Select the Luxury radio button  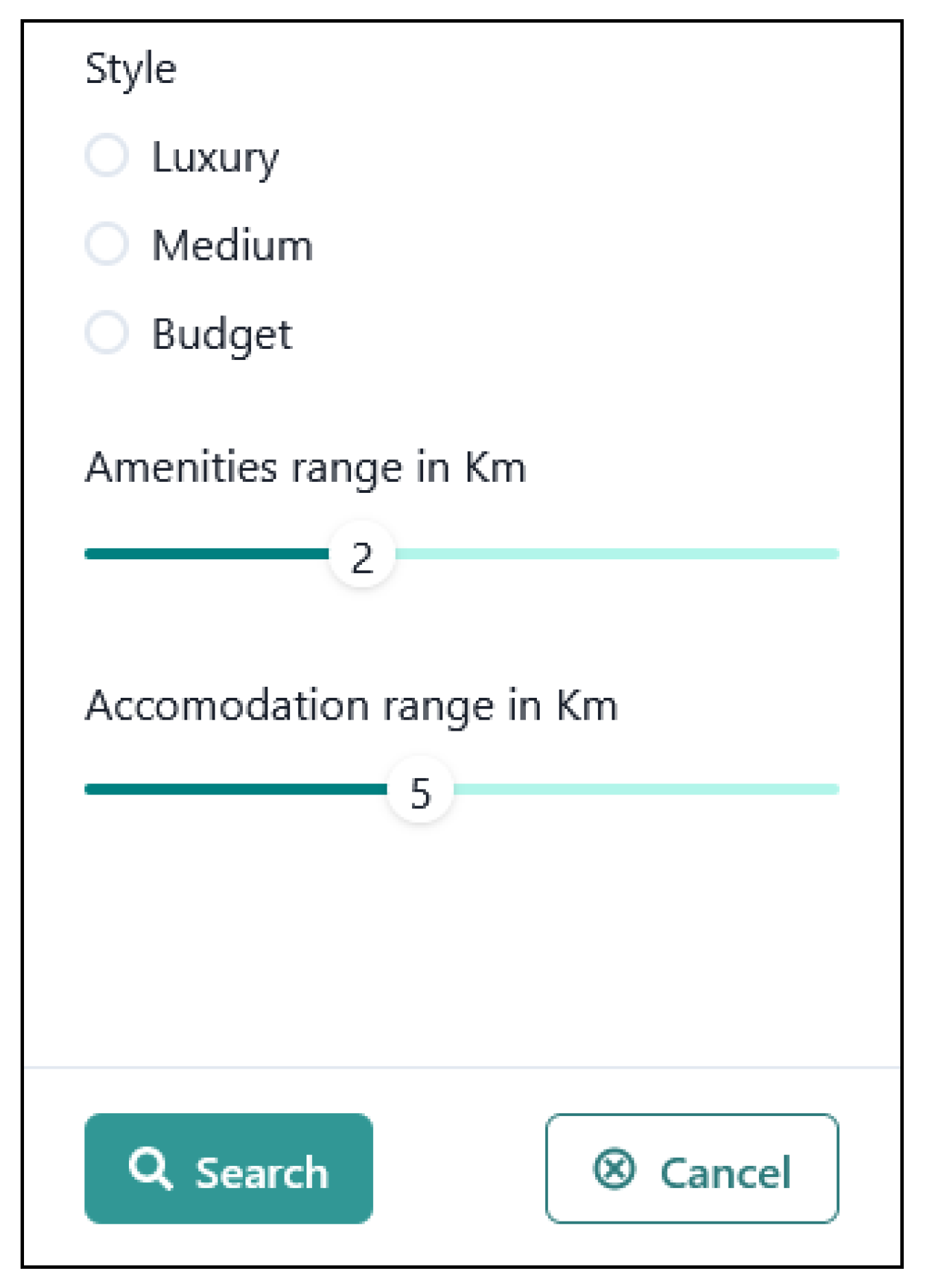click(x=107, y=156)
